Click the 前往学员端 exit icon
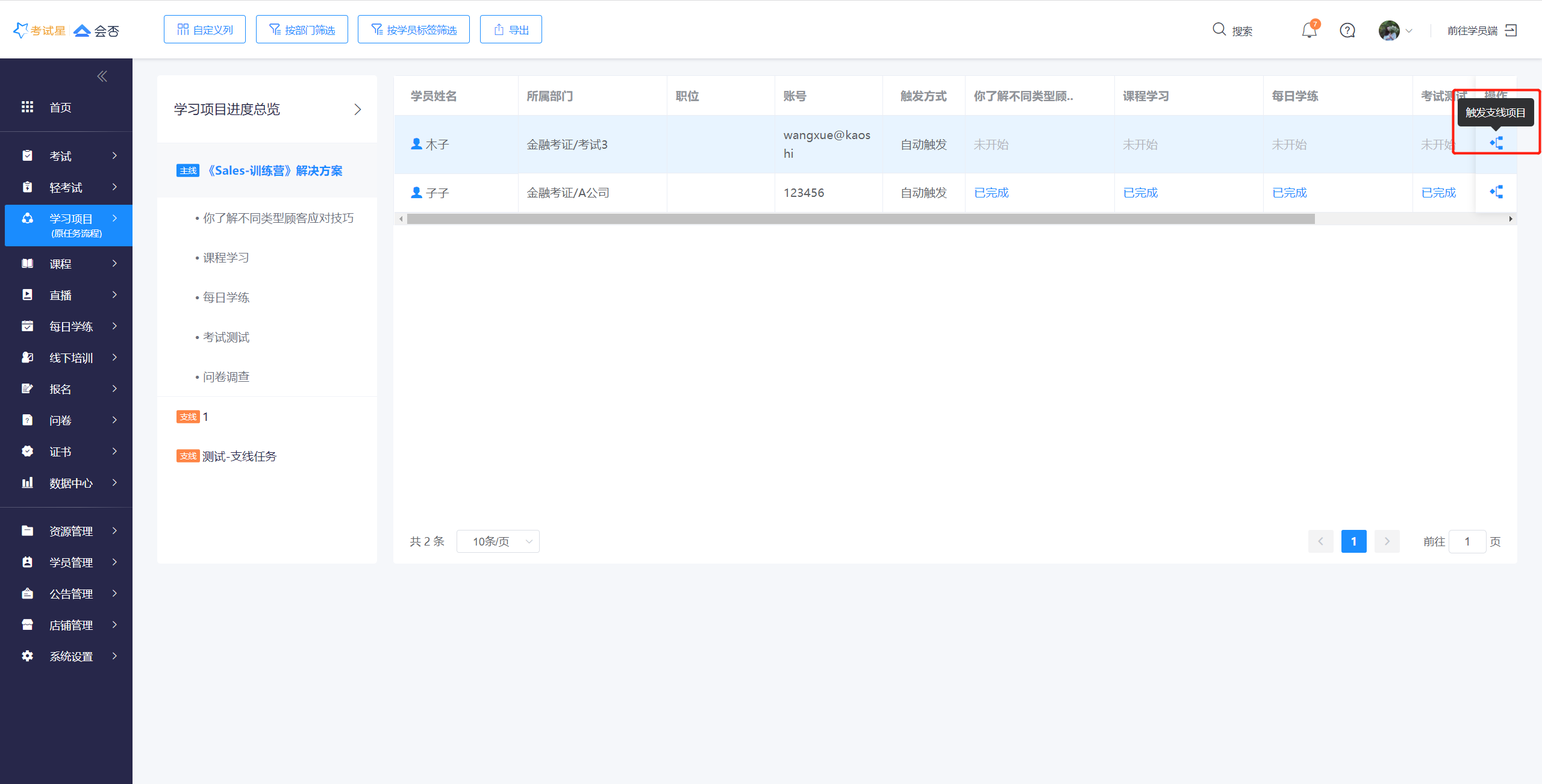This screenshot has width=1542, height=784. click(x=1511, y=30)
